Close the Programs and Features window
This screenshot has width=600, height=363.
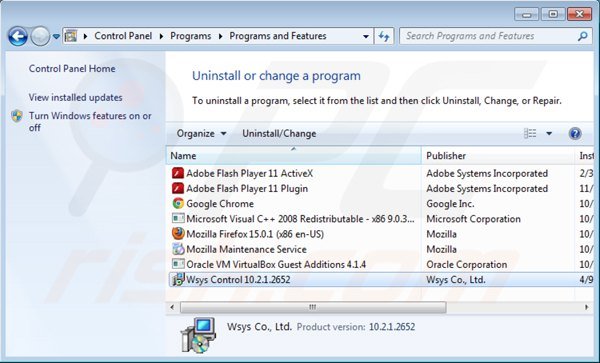579,15
